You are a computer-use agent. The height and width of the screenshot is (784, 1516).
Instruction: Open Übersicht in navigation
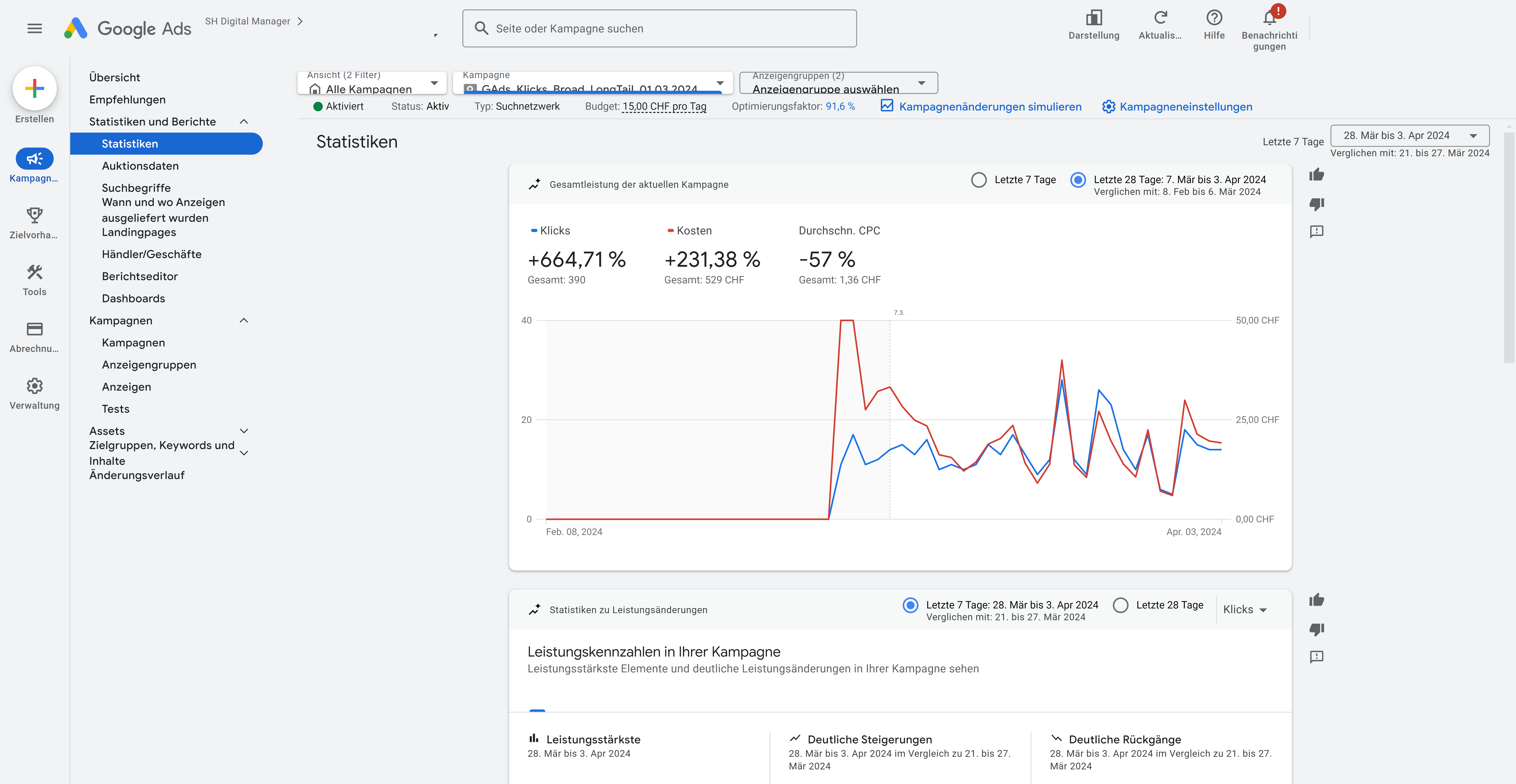[115, 78]
